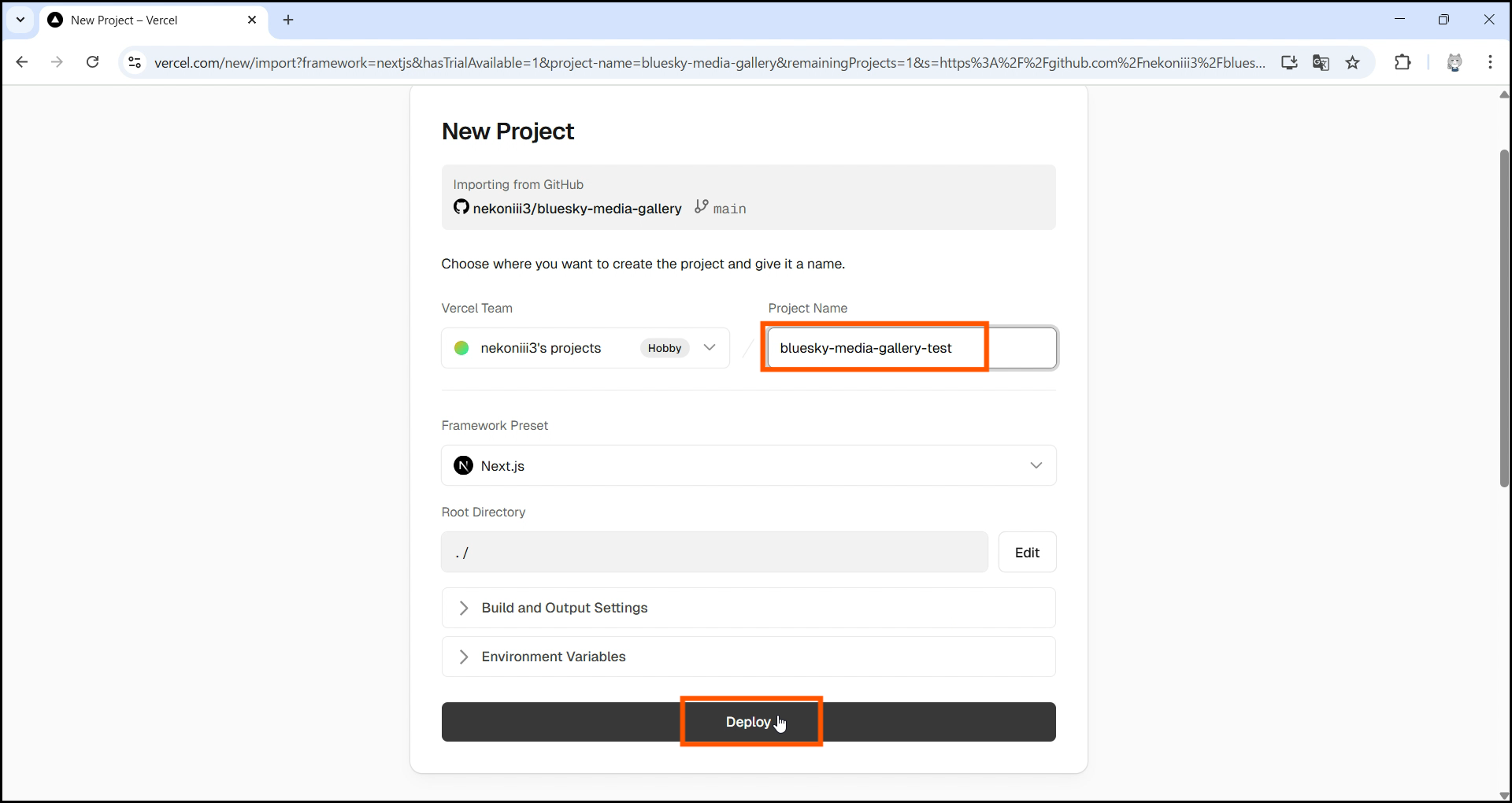Click the browser back arrow
Viewport: 1512px width, 803px height.
click(x=22, y=62)
